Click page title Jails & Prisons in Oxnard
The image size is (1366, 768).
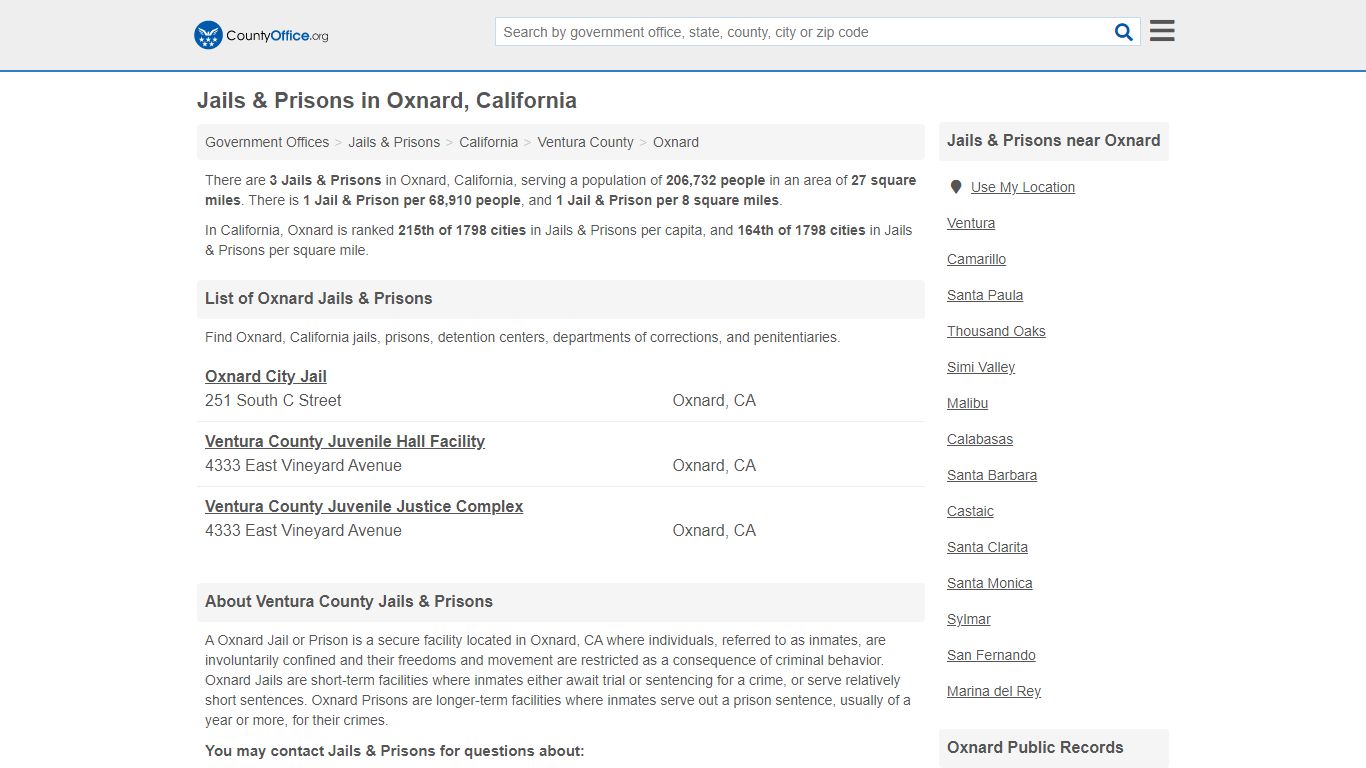pyautogui.click(x=386, y=100)
